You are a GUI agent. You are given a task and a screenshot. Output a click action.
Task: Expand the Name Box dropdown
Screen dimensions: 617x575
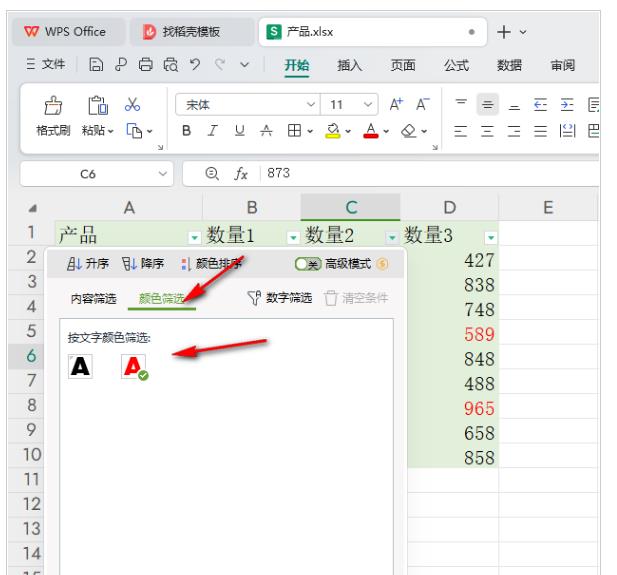click(163, 174)
